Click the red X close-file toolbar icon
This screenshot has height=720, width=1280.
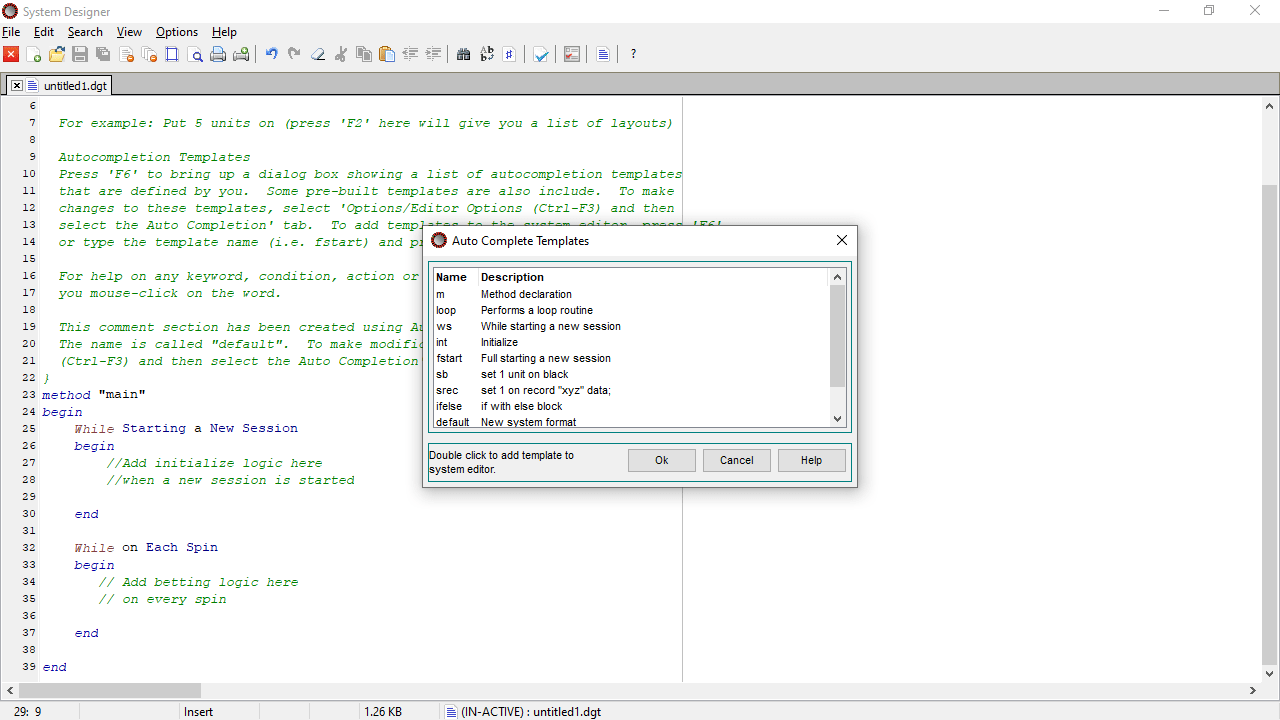(x=11, y=54)
